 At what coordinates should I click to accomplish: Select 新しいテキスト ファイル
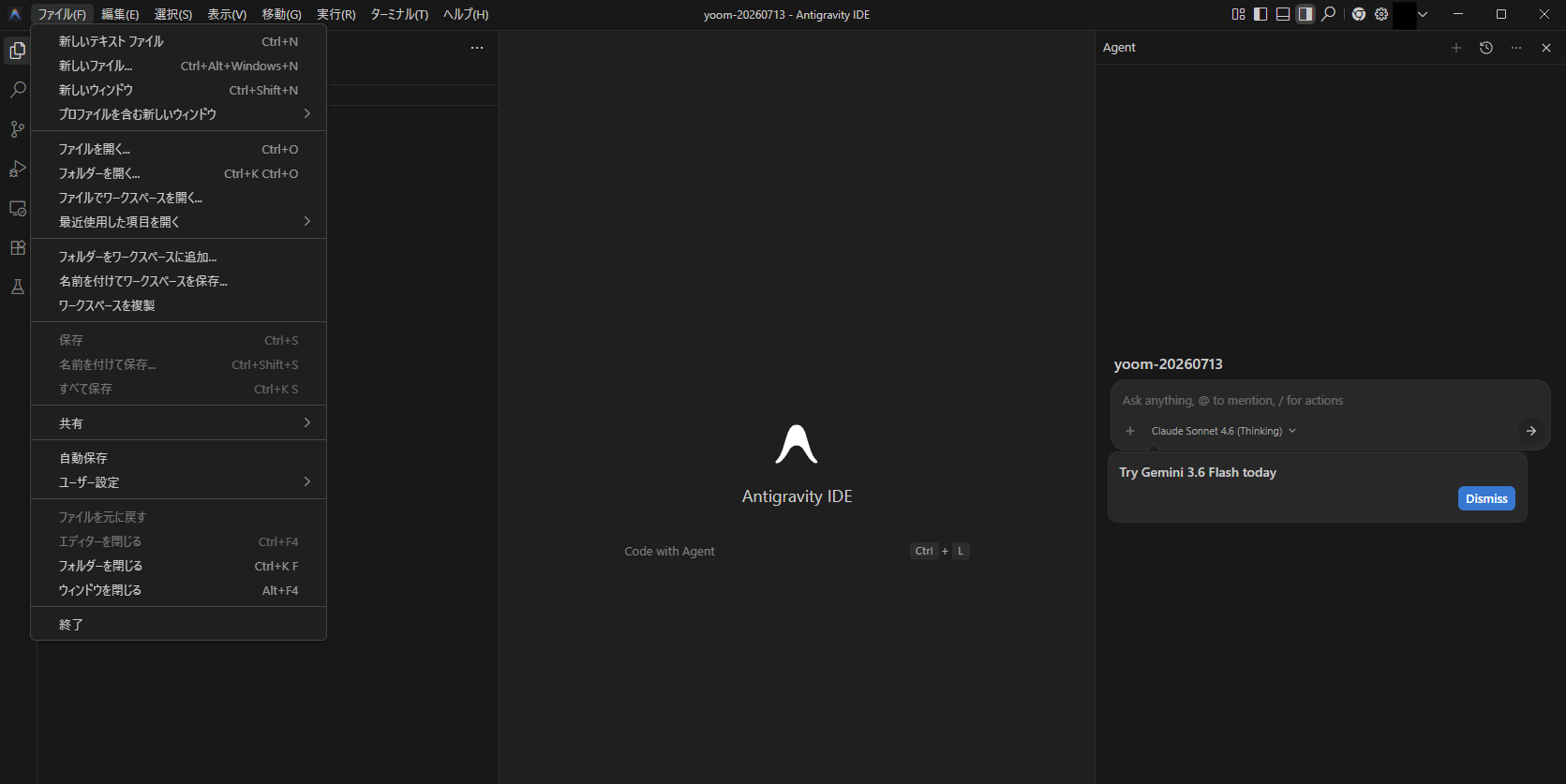tap(178, 41)
